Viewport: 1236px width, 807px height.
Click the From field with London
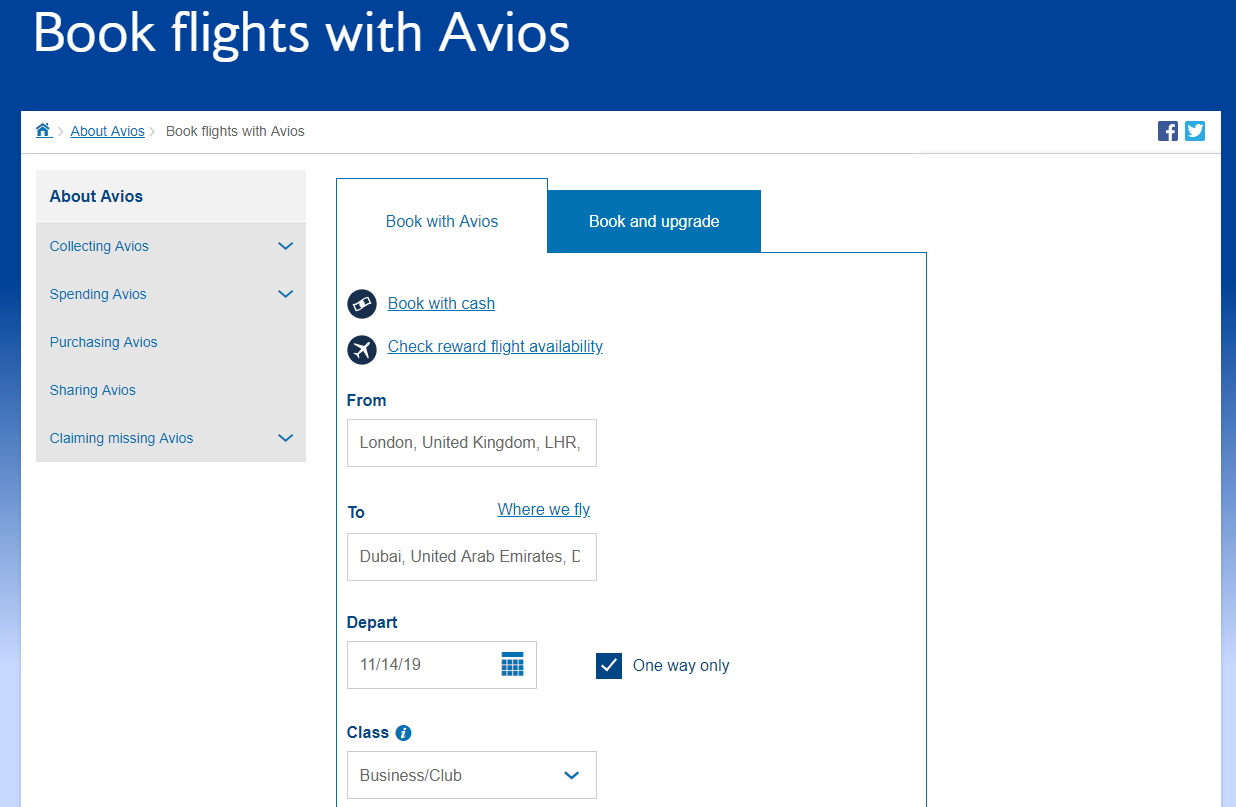472,443
